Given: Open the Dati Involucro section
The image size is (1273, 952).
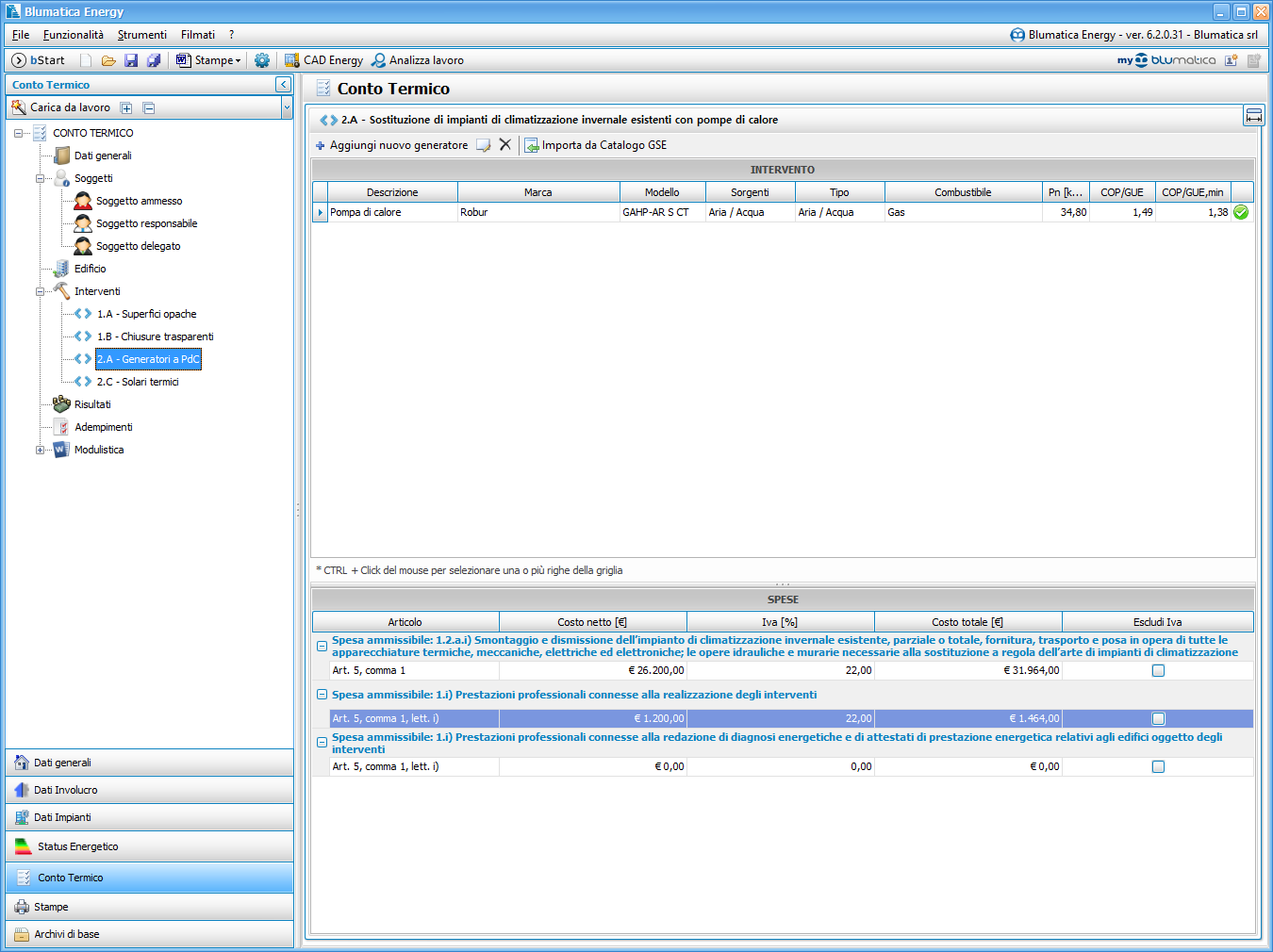Looking at the screenshot, I should [149, 790].
